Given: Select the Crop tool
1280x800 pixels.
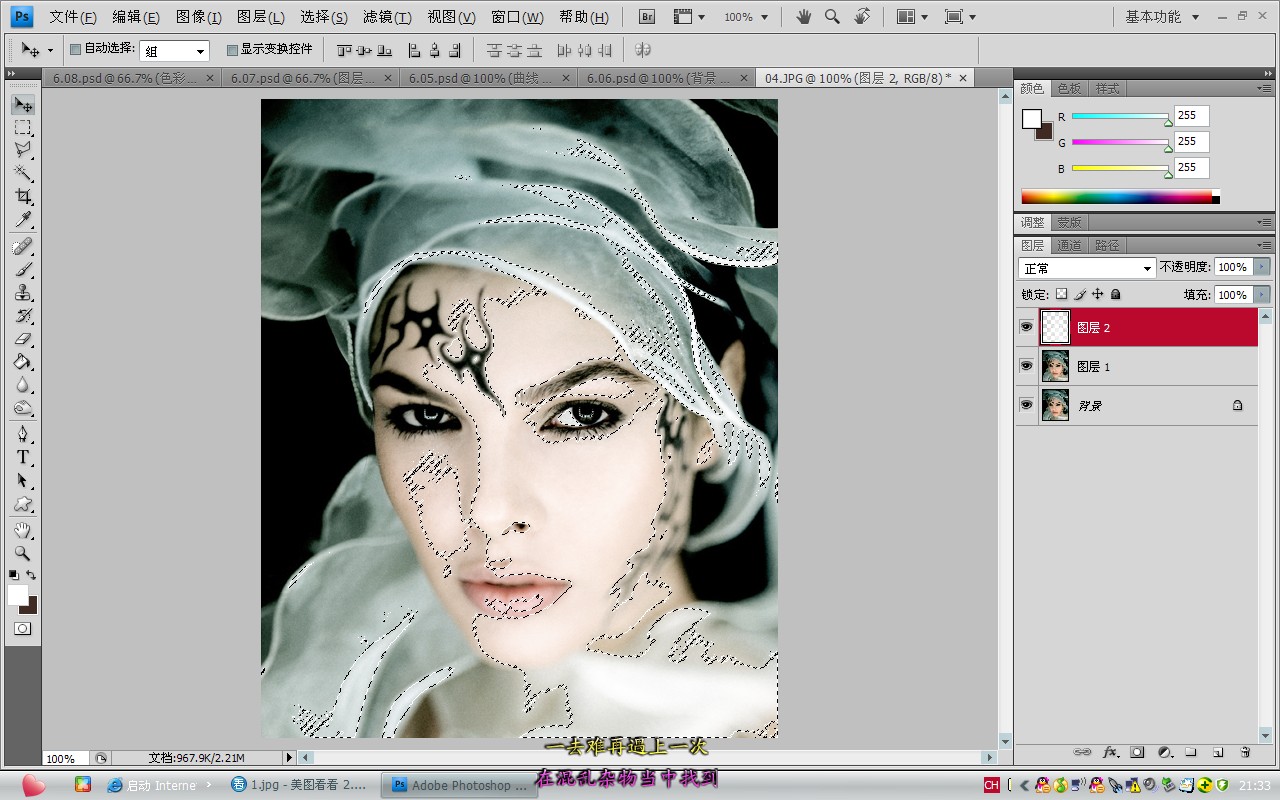Looking at the screenshot, I should pos(23,196).
